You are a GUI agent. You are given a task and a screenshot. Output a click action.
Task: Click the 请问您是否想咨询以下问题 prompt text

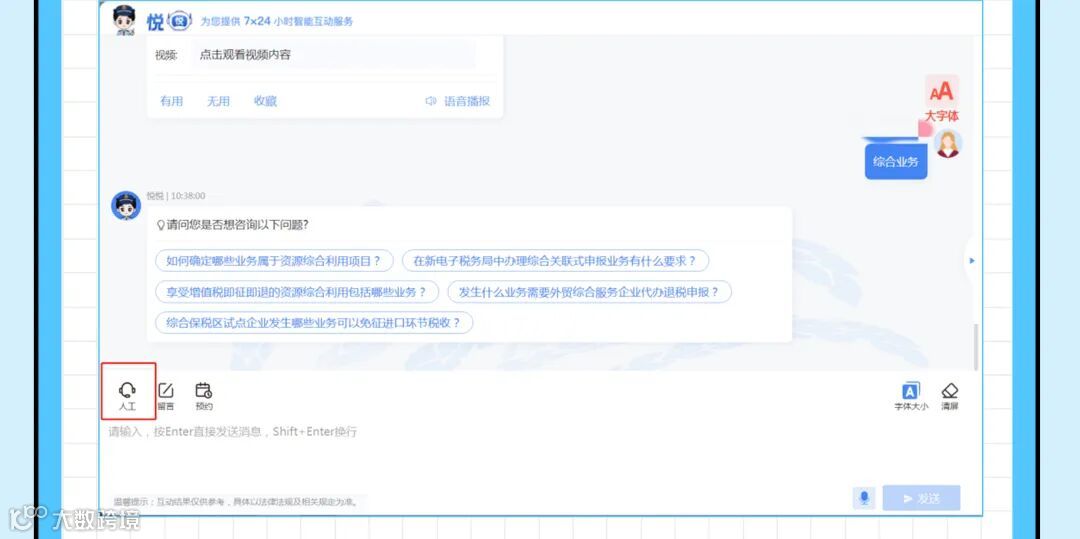[x=232, y=225]
